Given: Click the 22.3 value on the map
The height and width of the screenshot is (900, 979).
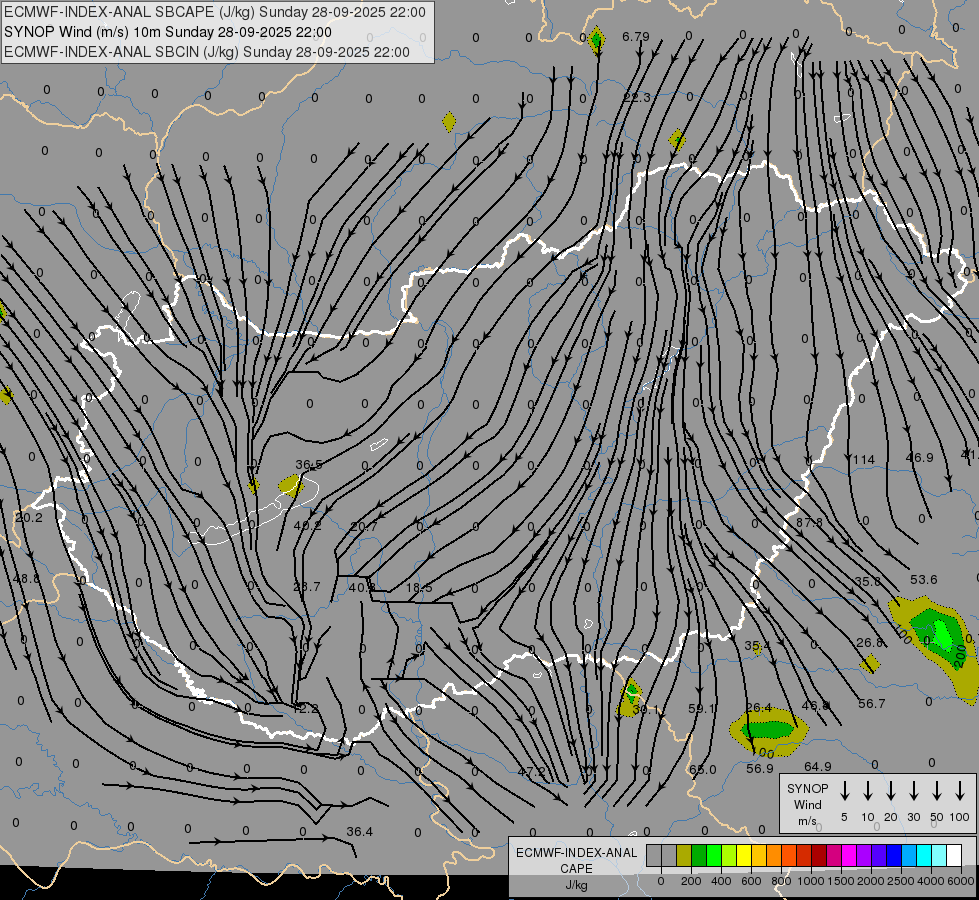Looking at the screenshot, I should click(637, 97).
